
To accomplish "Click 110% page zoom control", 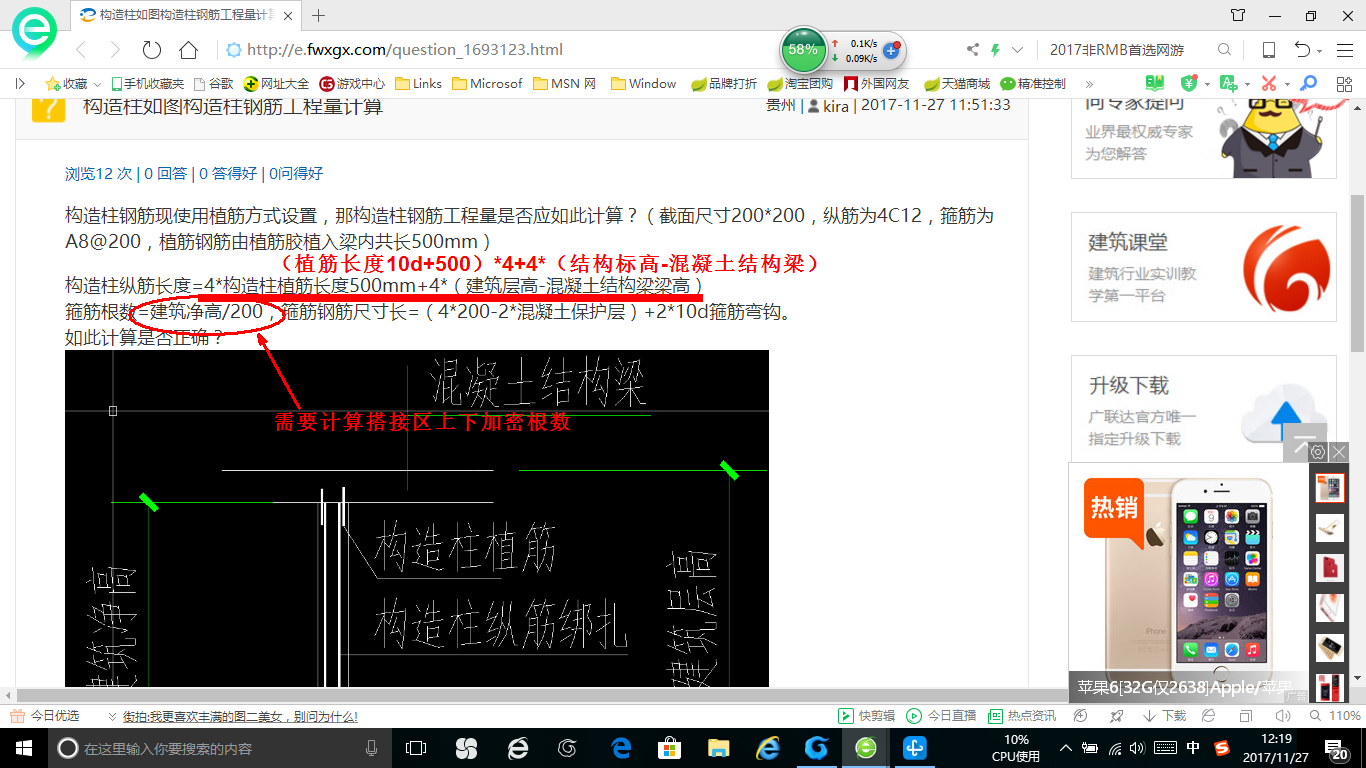I will 1335,716.
